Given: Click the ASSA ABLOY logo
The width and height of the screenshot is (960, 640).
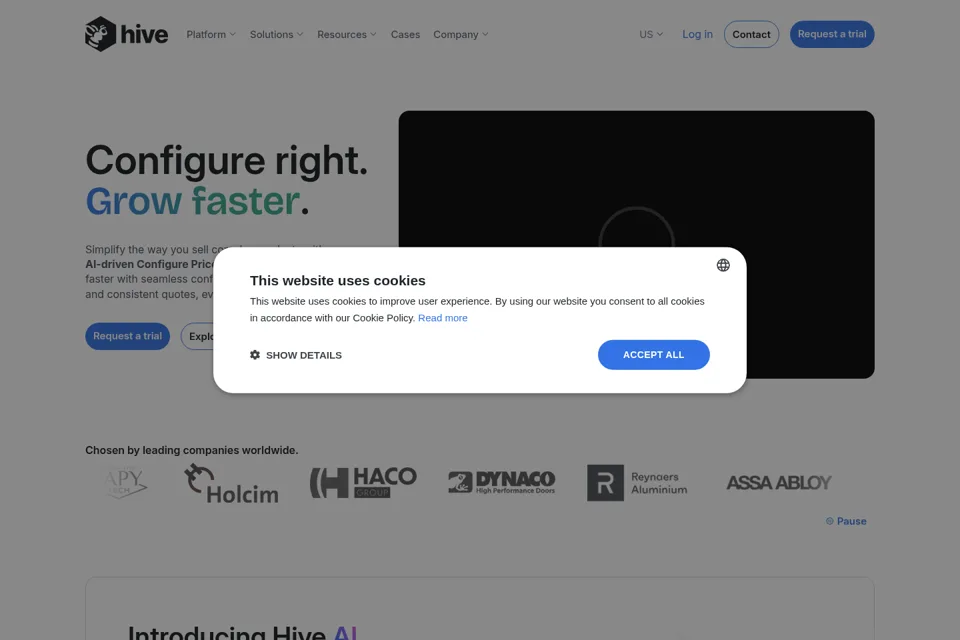Looking at the screenshot, I should [779, 483].
